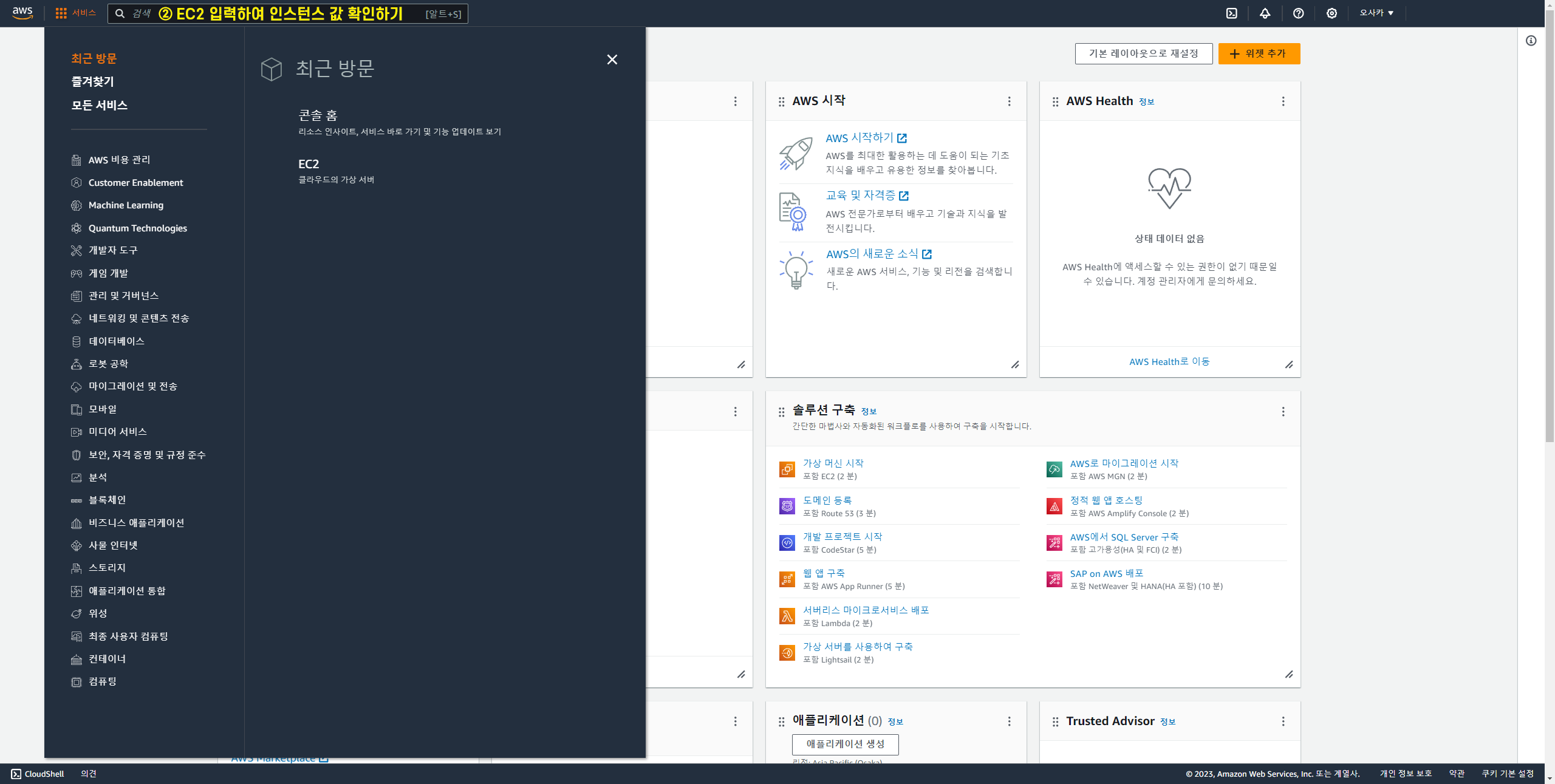Select 즐겨찾기 in services menu
1555x784 pixels.
(92, 81)
